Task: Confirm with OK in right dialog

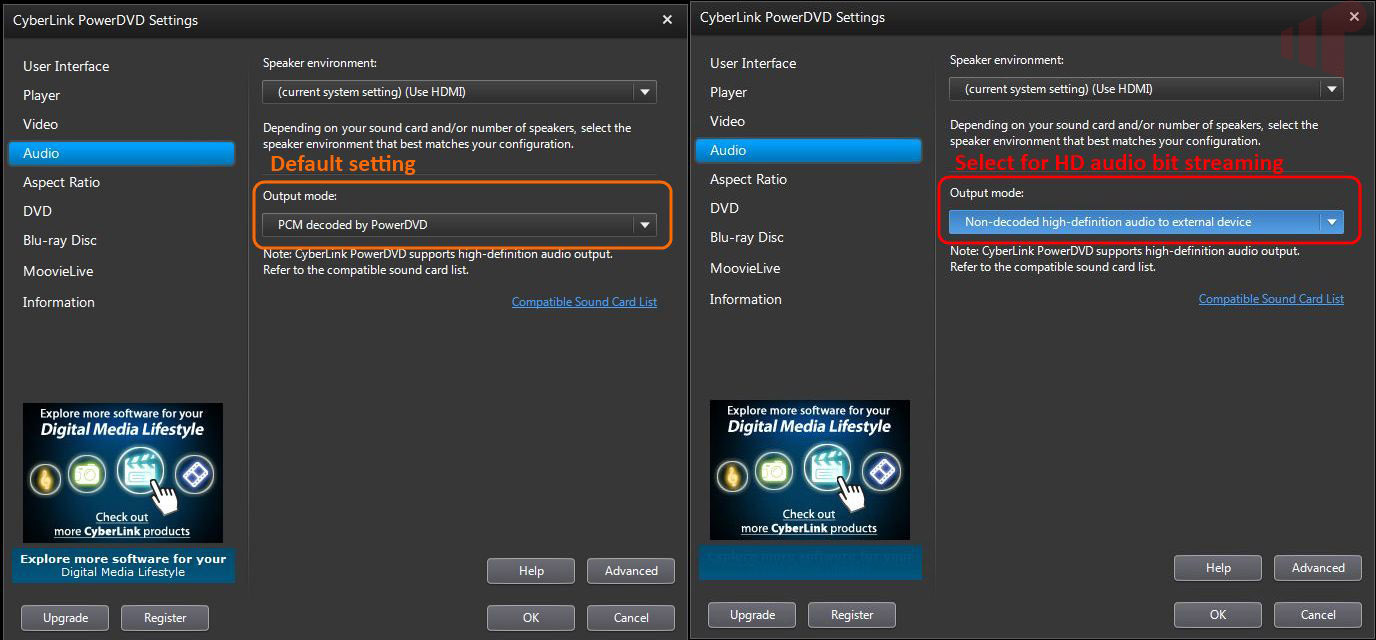Action: [1218, 615]
